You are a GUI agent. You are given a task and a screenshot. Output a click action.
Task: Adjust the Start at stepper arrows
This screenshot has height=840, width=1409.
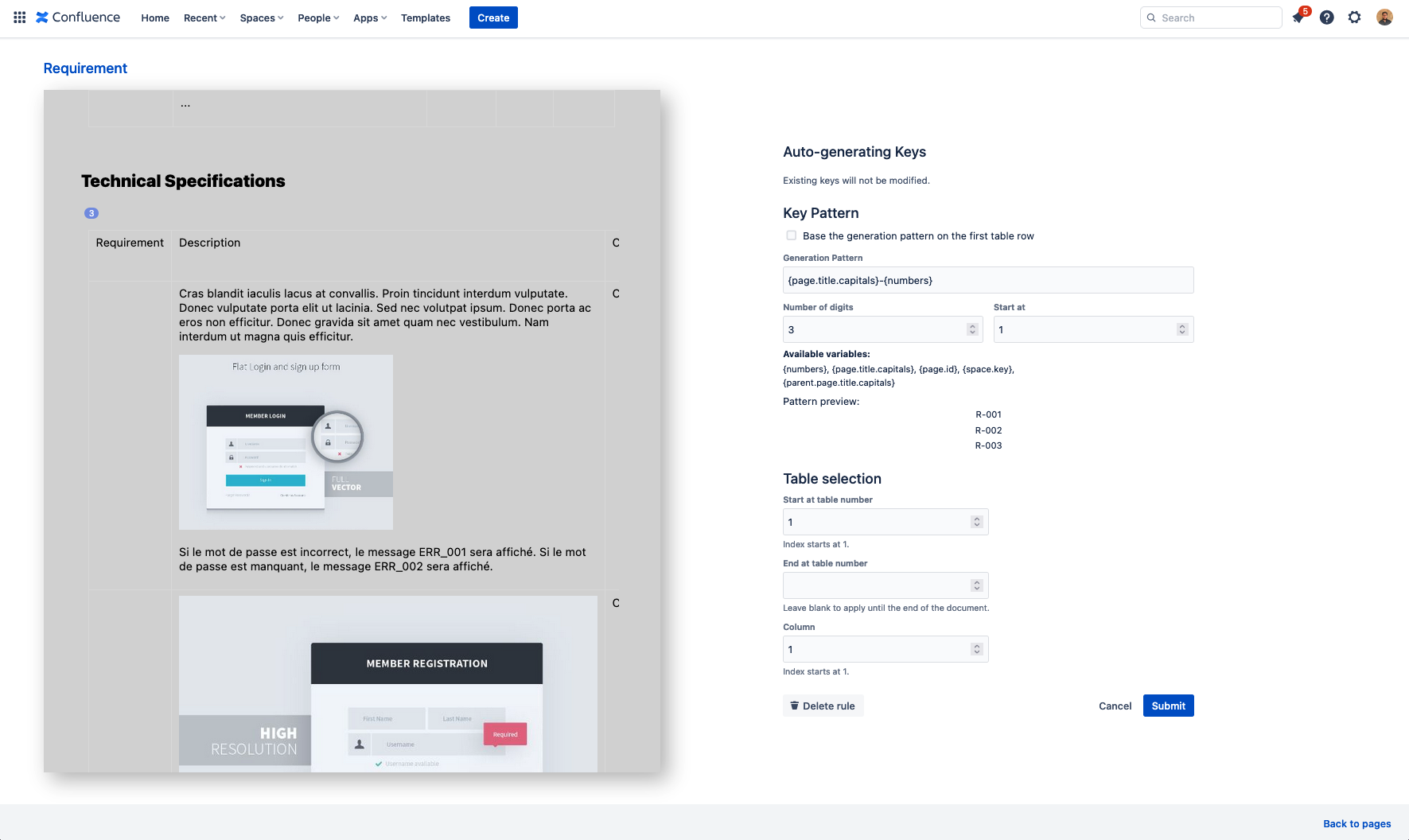pyautogui.click(x=1181, y=329)
